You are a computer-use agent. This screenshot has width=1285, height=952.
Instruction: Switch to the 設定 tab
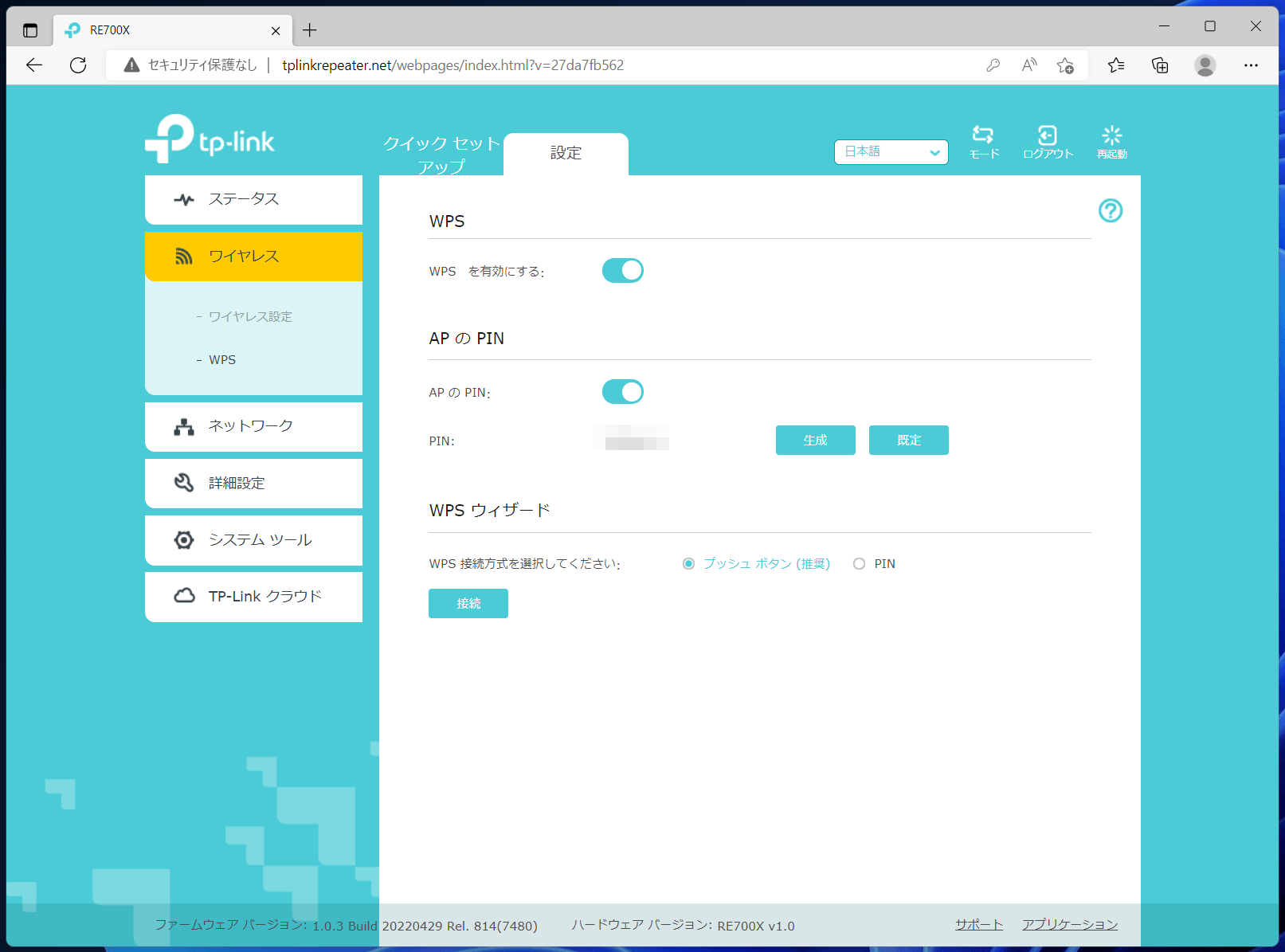coord(566,154)
